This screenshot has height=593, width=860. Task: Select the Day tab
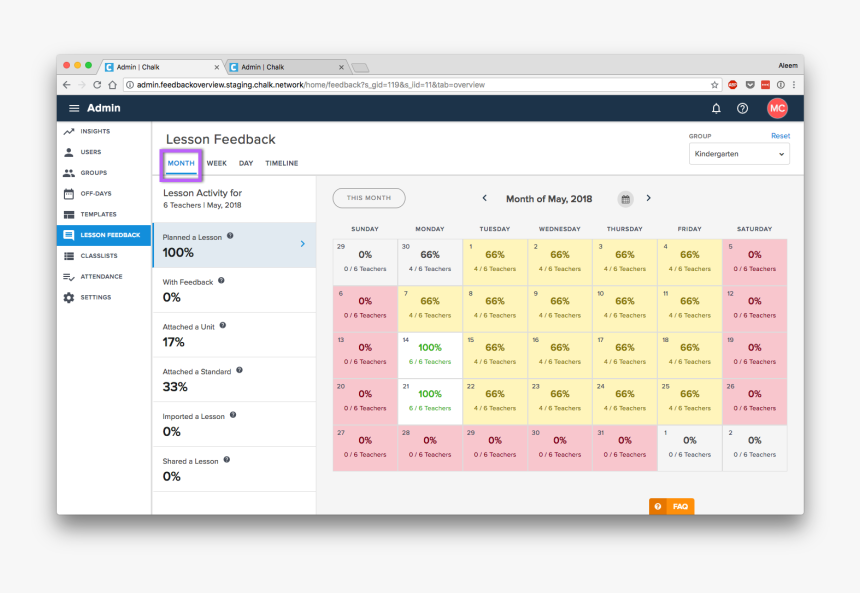[246, 163]
